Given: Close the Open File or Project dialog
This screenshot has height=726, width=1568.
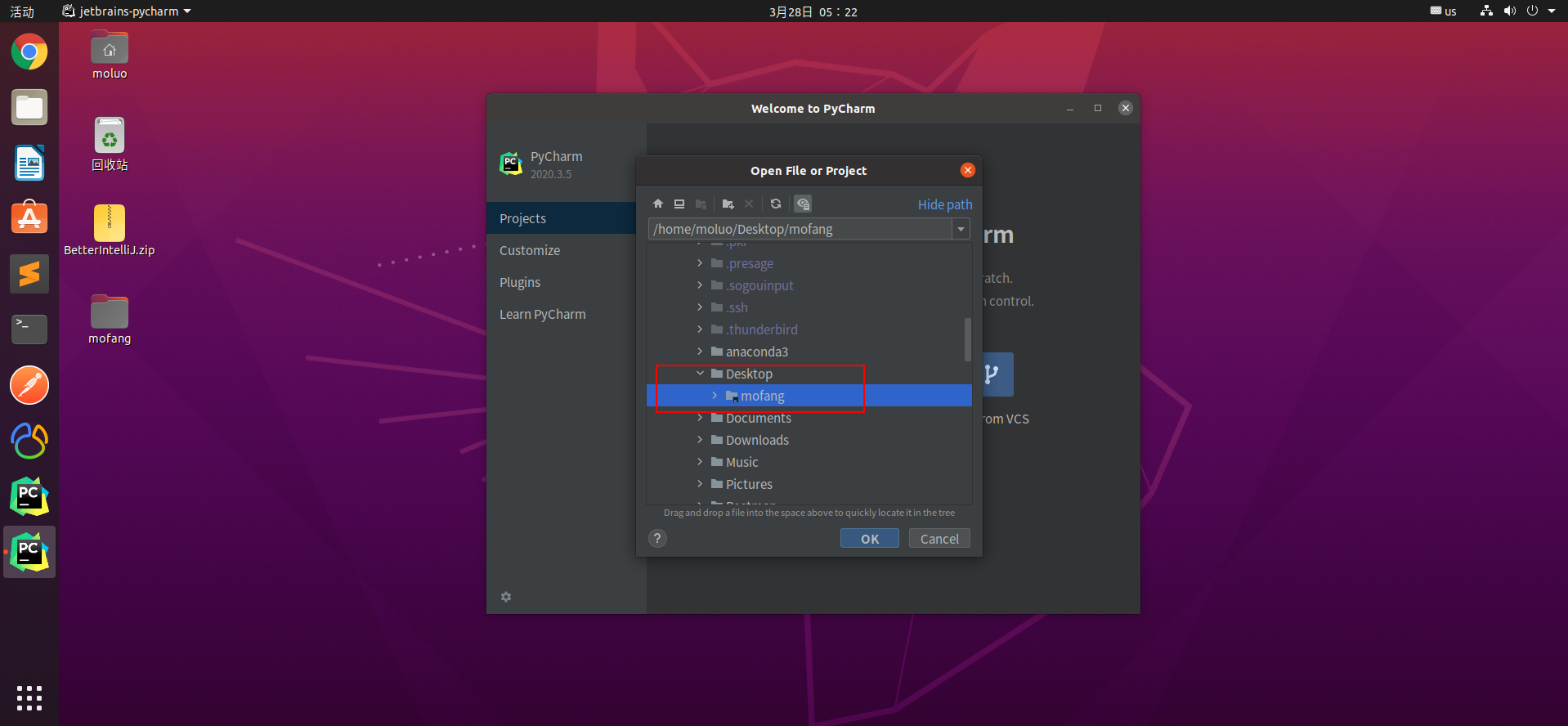Looking at the screenshot, I should [968, 170].
